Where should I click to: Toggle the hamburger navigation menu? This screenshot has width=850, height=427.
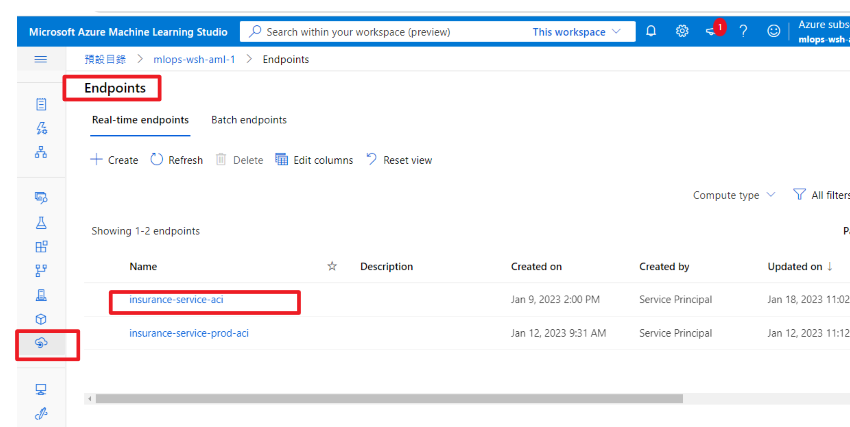click(x=41, y=59)
